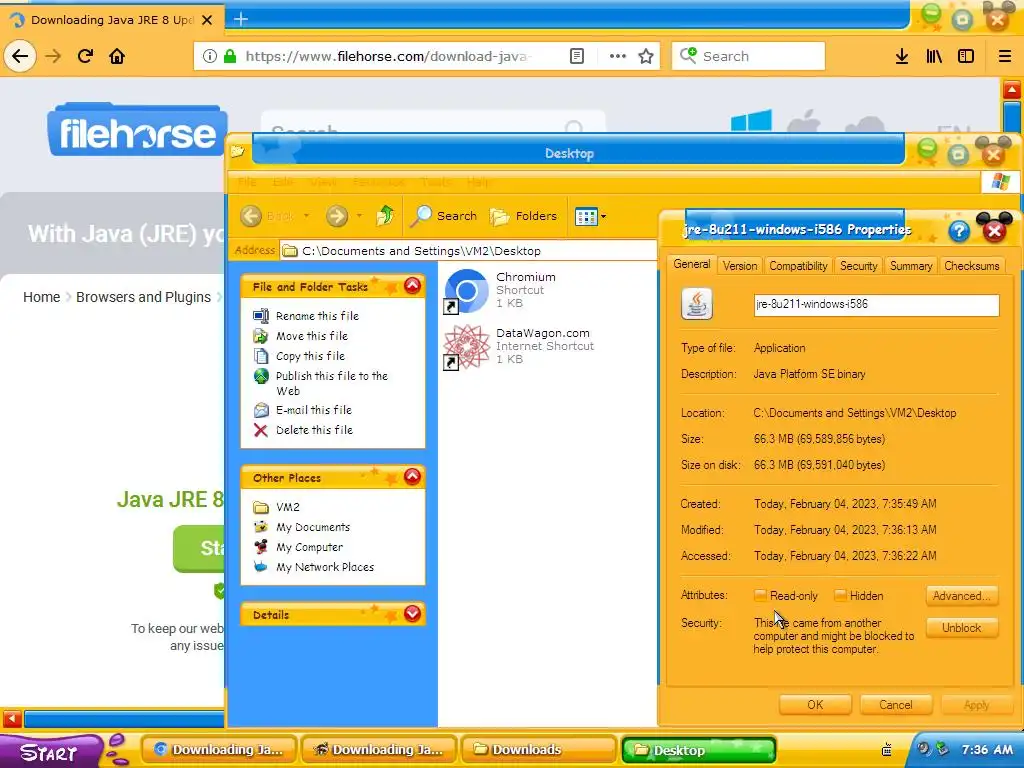Go to Firefox home page icon
The width and height of the screenshot is (1024, 768).
coord(117,56)
